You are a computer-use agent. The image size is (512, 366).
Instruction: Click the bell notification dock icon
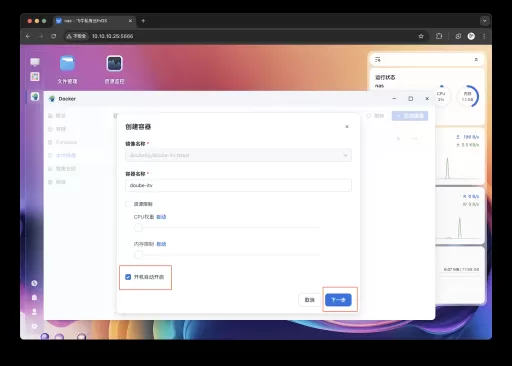(34, 297)
